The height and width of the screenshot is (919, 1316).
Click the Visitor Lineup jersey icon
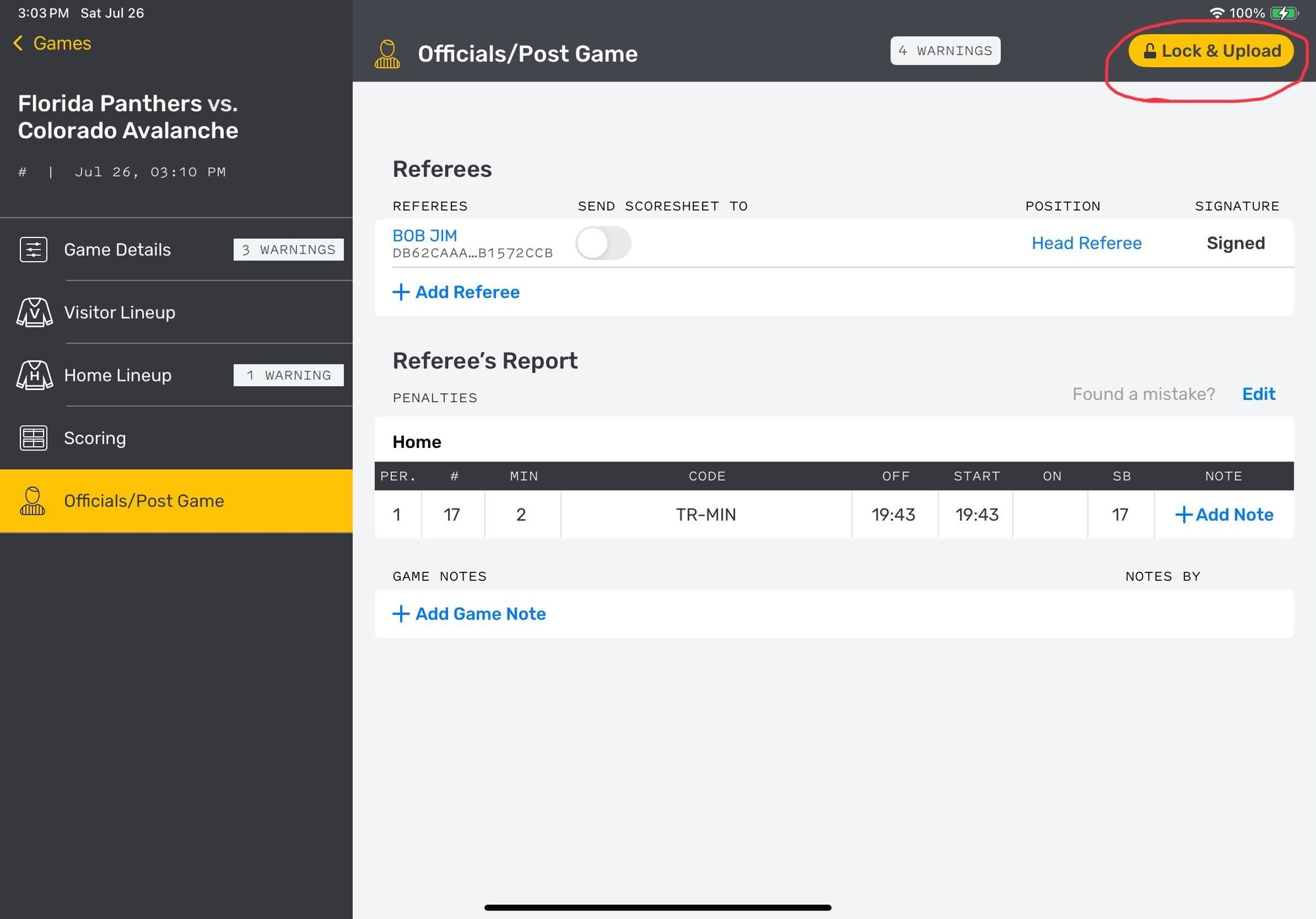(x=34, y=312)
